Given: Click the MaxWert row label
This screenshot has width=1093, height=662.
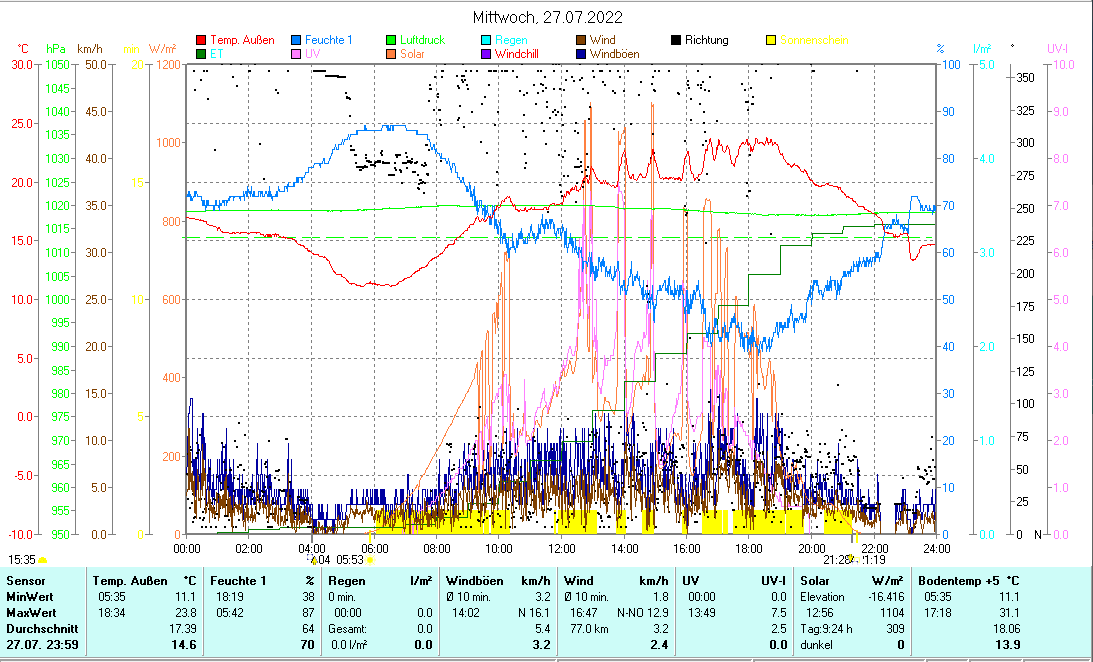Looking at the screenshot, I should point(30,612).
